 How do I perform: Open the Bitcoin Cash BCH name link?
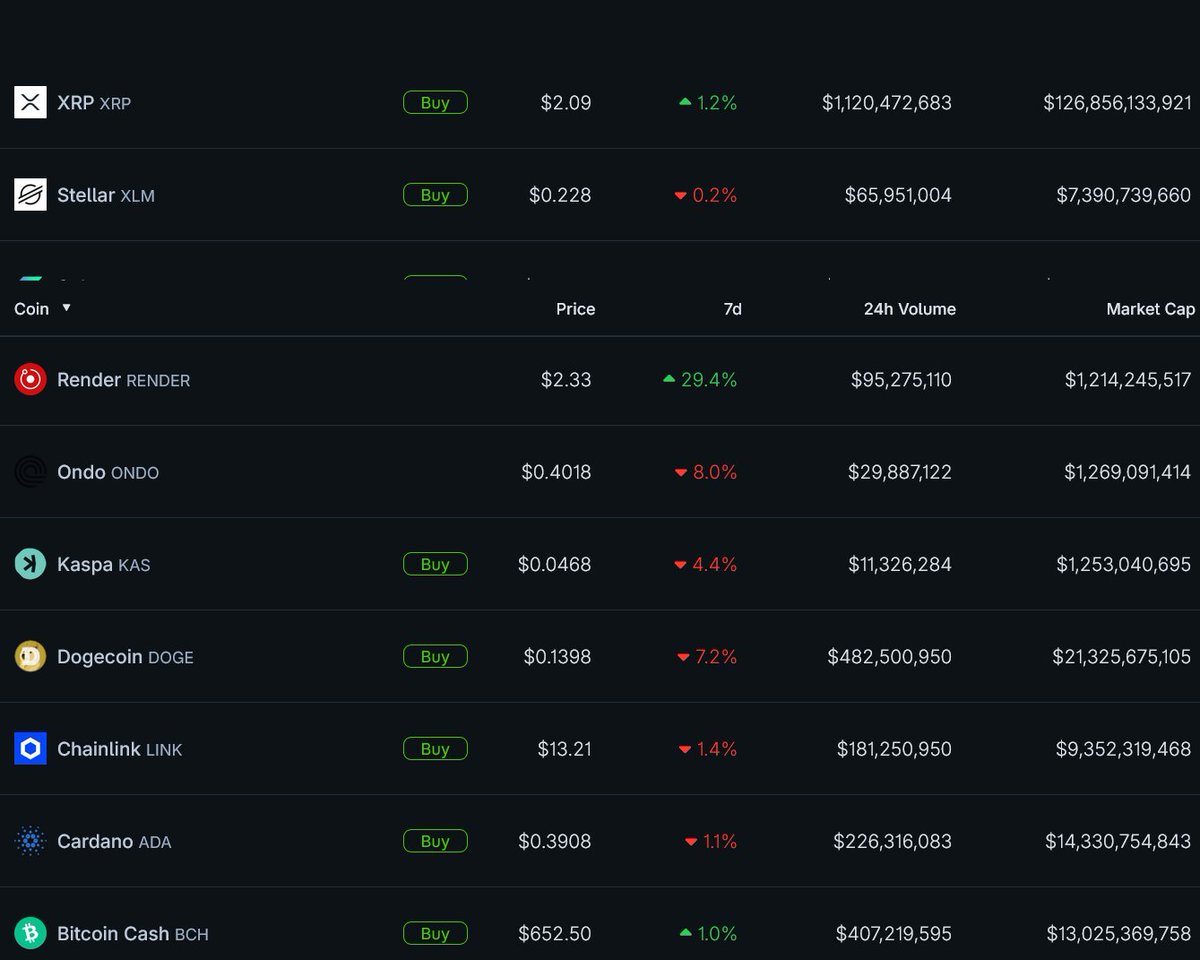point(133,934)
